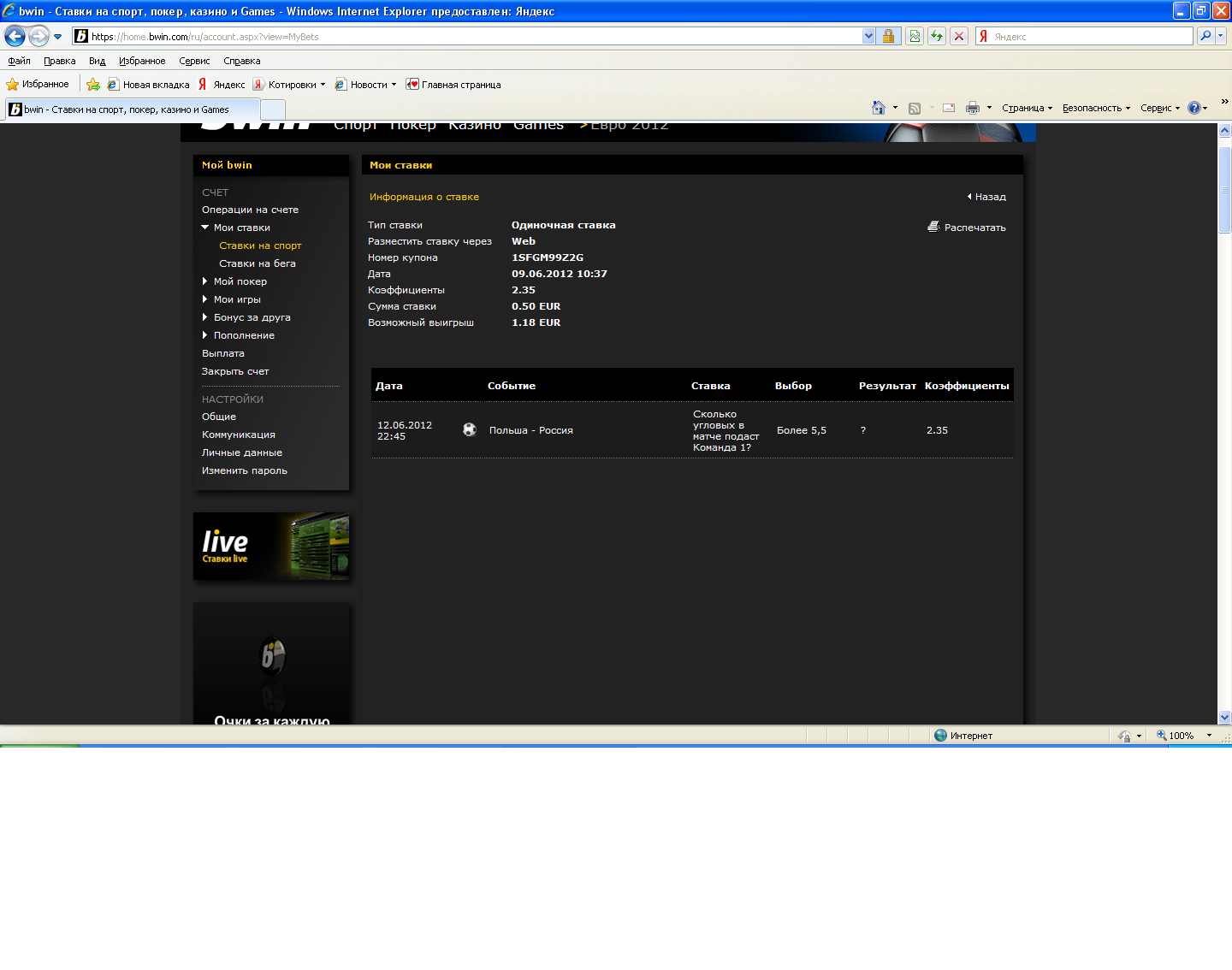Image resolution: width=1232 pixels, height=970 pixels.
Task: Open the Вид menu in menu bar
Action: [97, 61]
